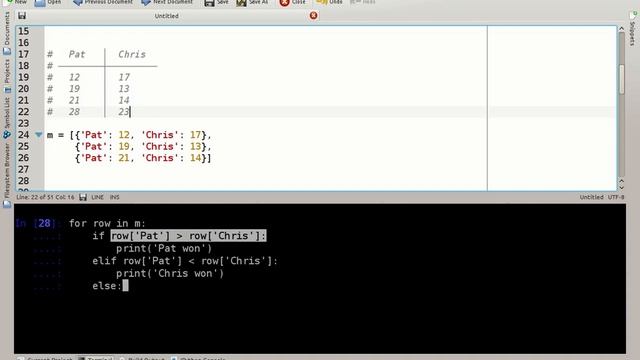Open the Snippets panel on the right edge

(632, 29)
